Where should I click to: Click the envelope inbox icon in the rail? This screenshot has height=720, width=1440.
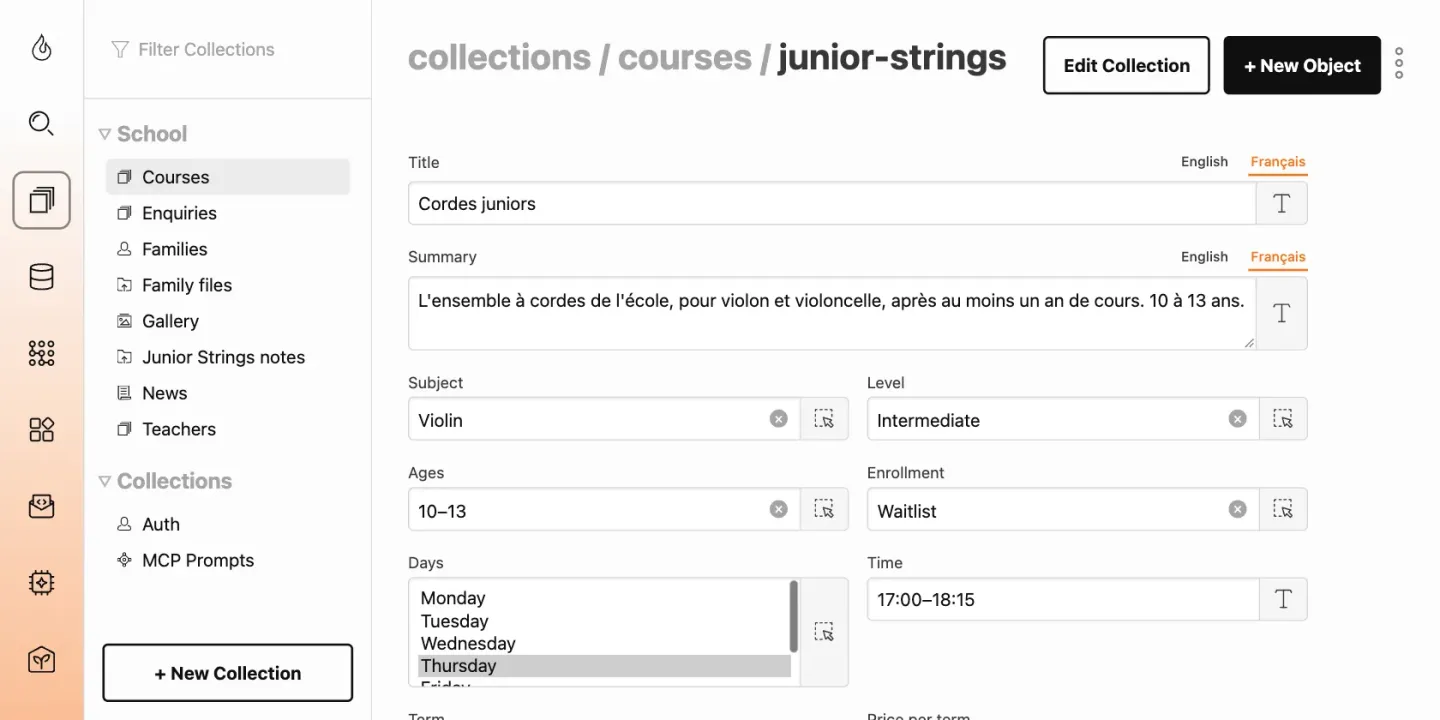click(x=41, y=506)
